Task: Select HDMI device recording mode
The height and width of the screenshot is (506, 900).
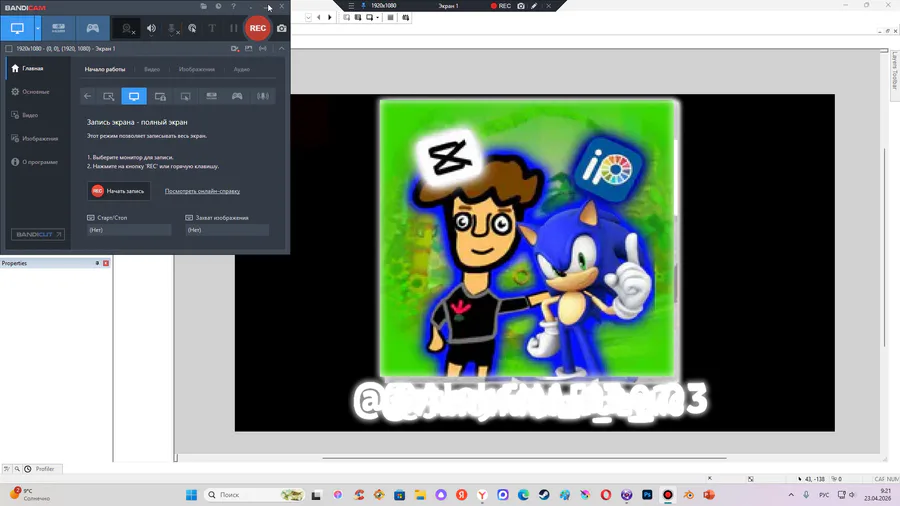Action: click(59, 28)
